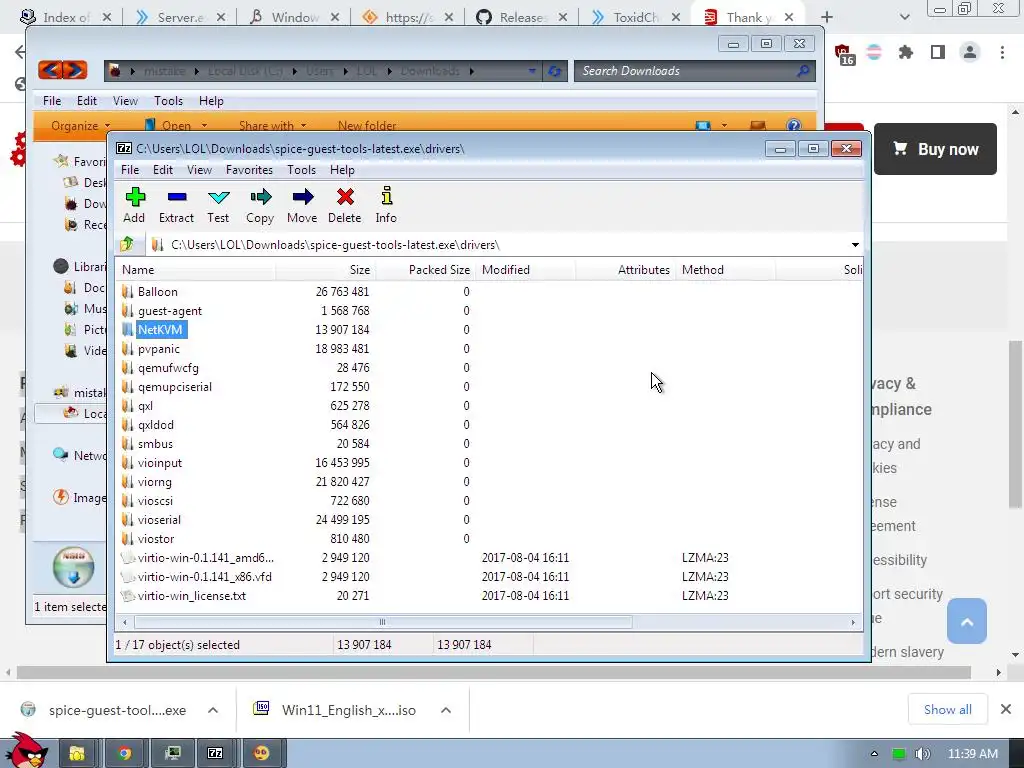The image size is (1024, 768).
Task: Select the Balloon folder
Action: [x=157, y=292]
